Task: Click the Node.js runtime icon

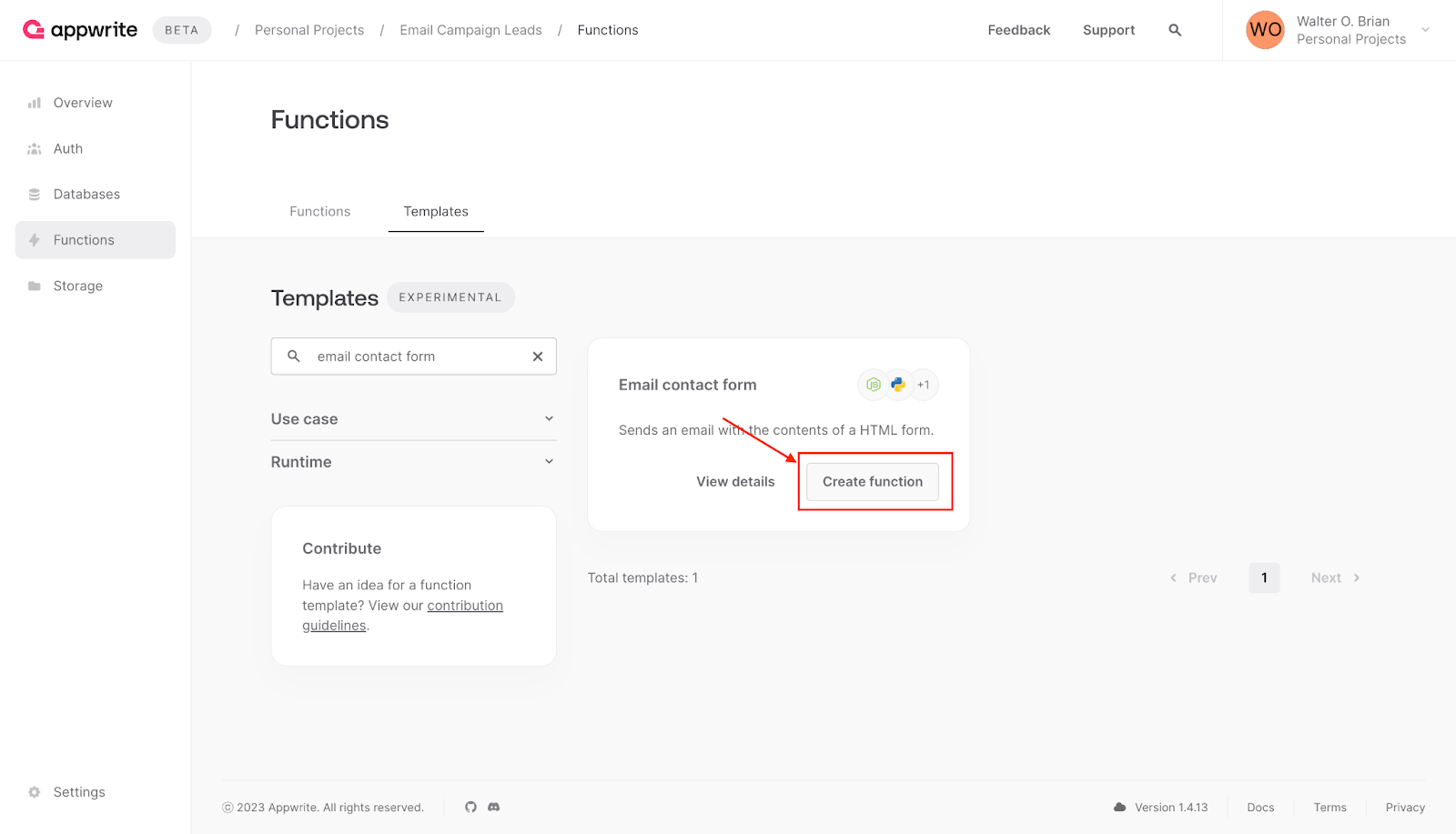Action: coord(873,385)
